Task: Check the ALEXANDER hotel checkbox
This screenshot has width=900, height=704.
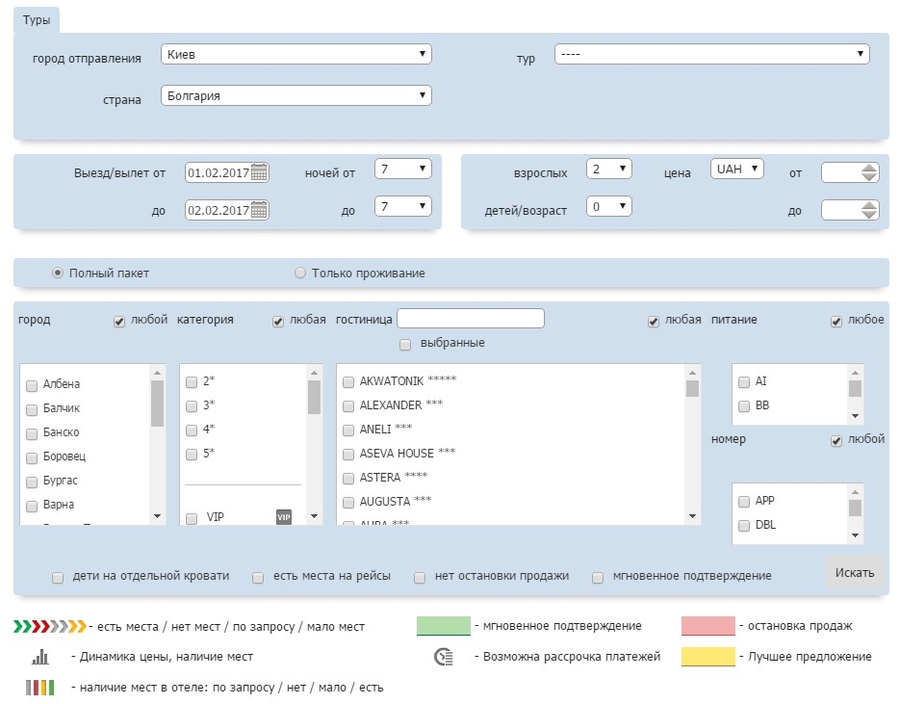Action: [x=348, y=406]
